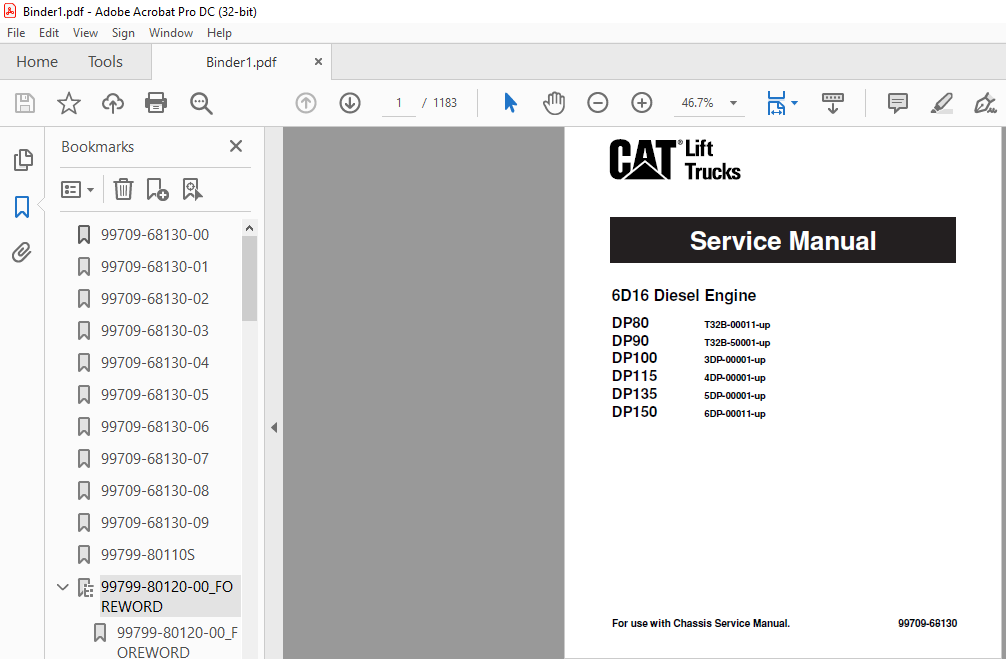Image resolution: width=1006 pixels, height=659 pixels.
Task: Go to previous page arrow
Action: click(306, 103)
